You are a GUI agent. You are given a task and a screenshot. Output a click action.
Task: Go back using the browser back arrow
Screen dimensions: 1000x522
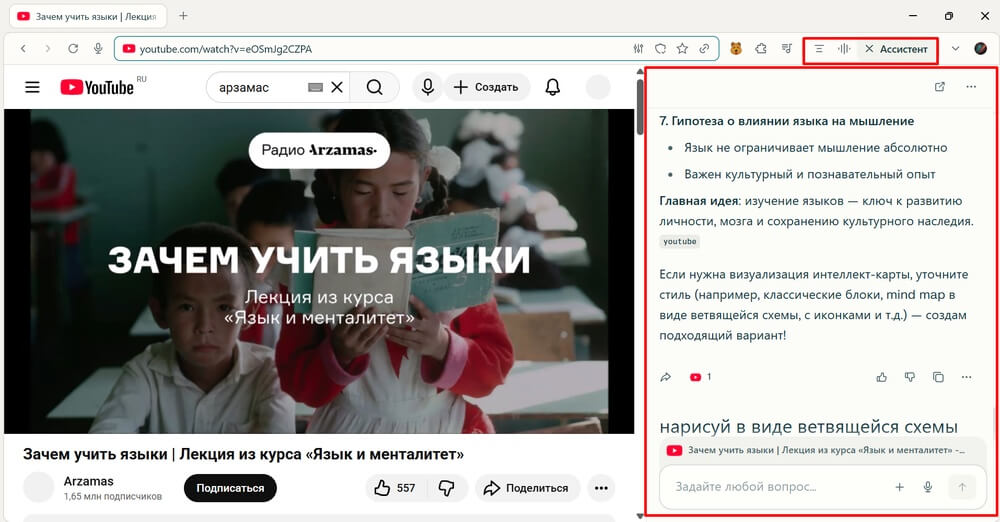pyautogui.click(x=24, y=48)
